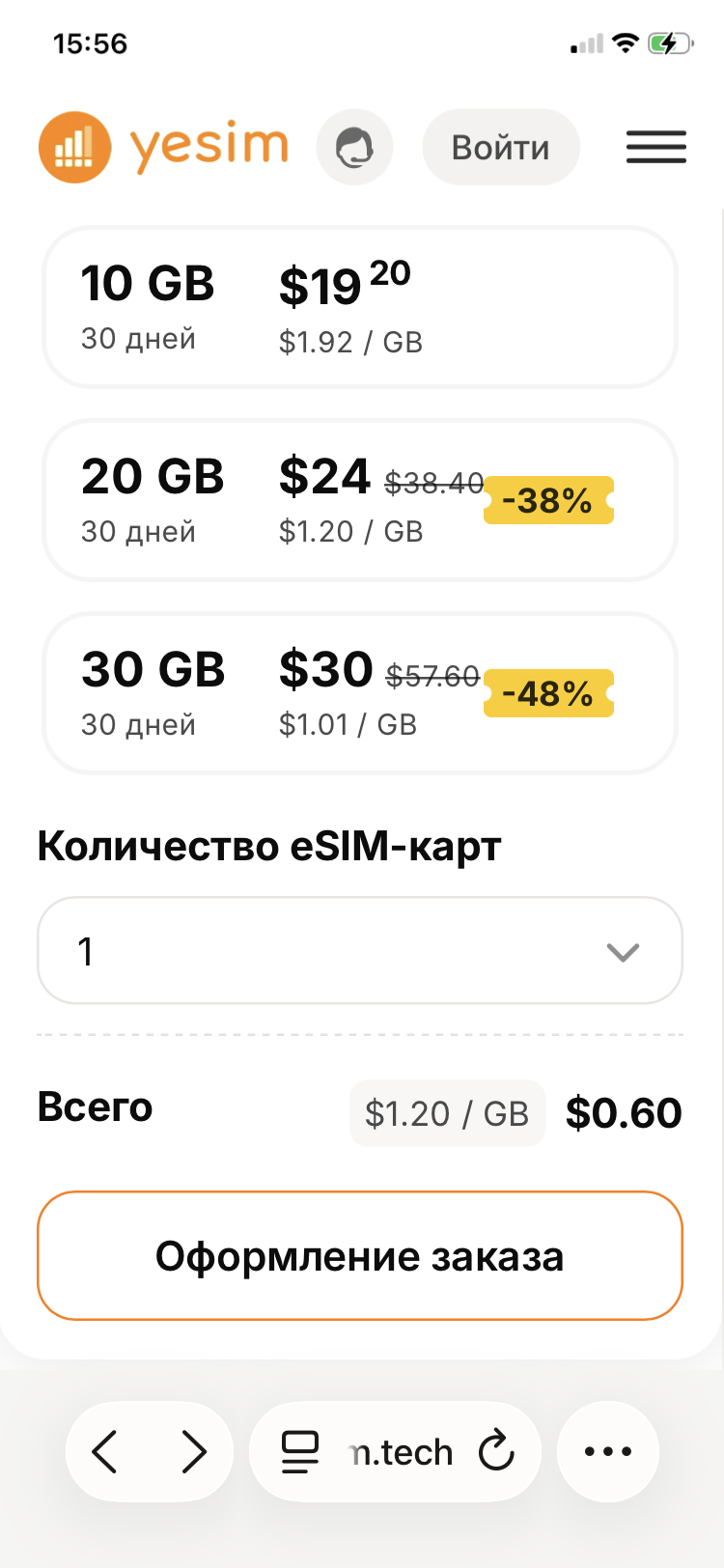This screenshot has height=1568, width=724.
Task: Open the hamburger menu
Action: (x=656, y=147)
